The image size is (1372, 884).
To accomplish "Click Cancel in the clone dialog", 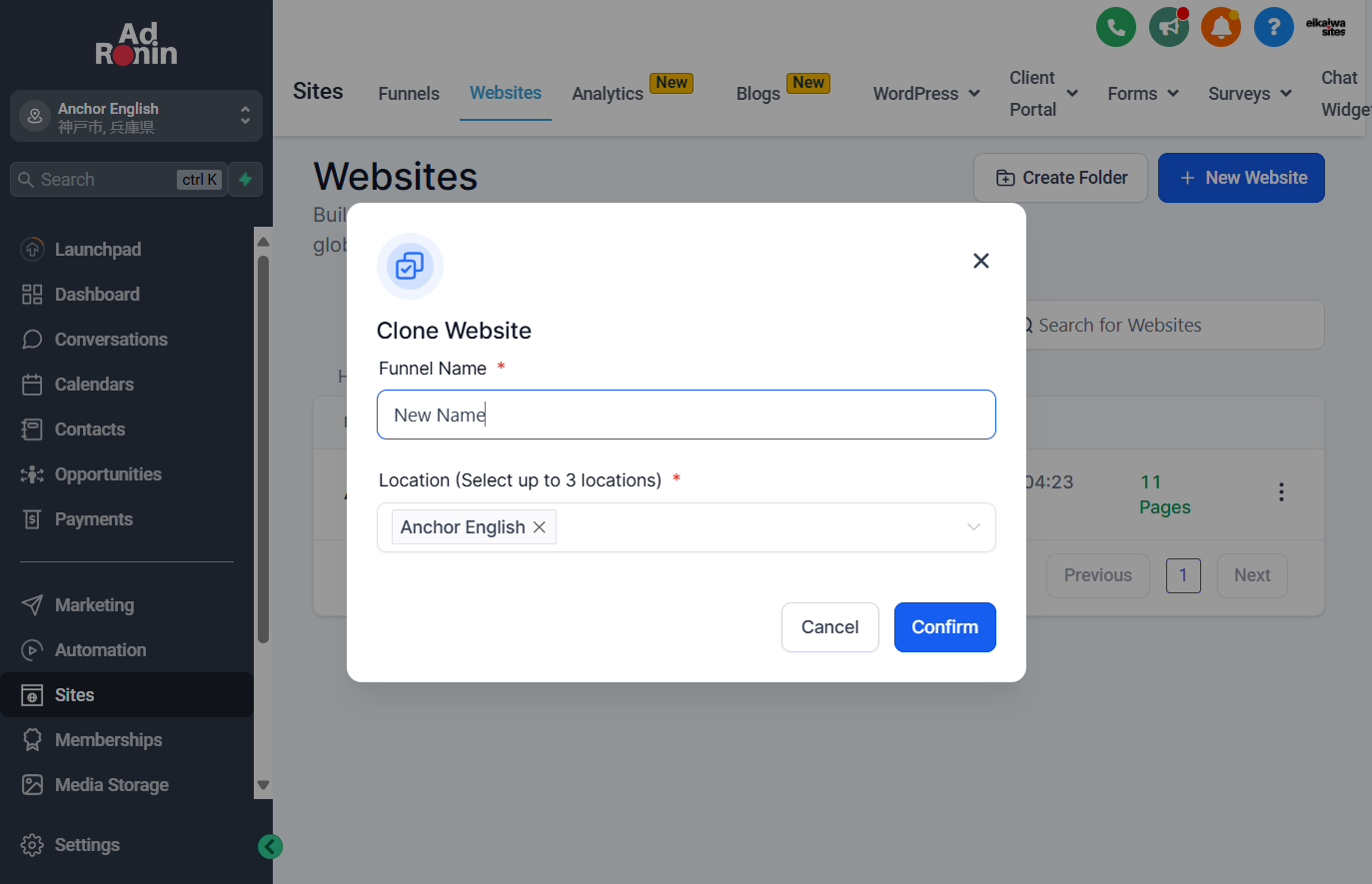I will point(830,627).
